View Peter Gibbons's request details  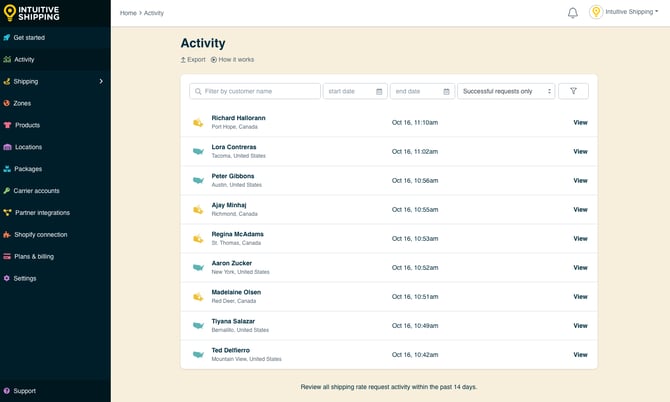[x=580, y=181]
